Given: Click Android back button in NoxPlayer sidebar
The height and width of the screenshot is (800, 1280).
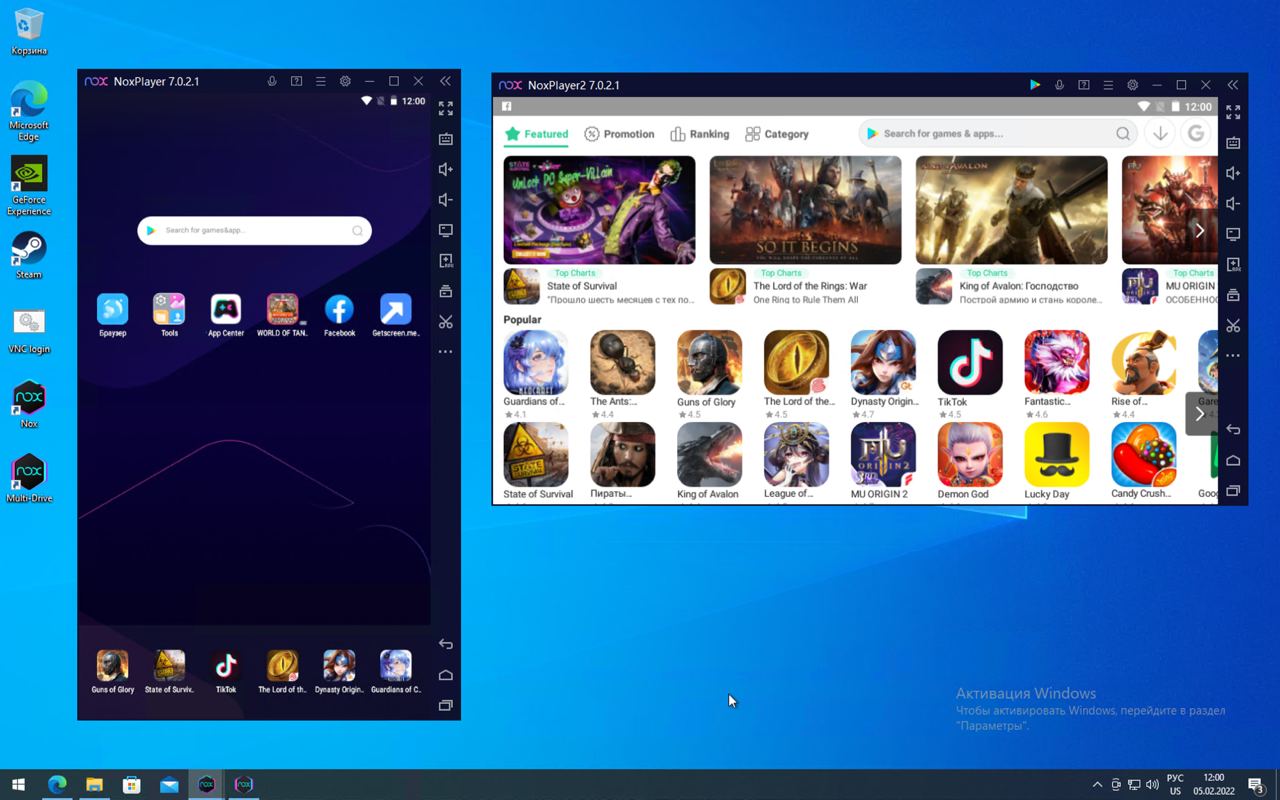Looking at the screenshot, I should pyautogui.click(x=446, y=644).
